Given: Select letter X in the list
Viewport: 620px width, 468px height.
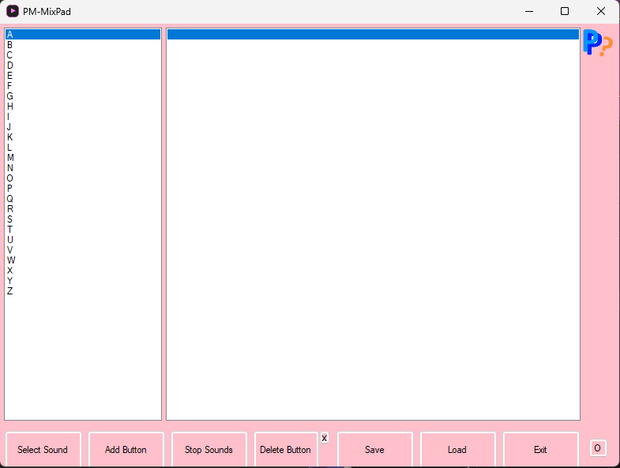Looking at the screenshot, I should (x=83, y=271).
